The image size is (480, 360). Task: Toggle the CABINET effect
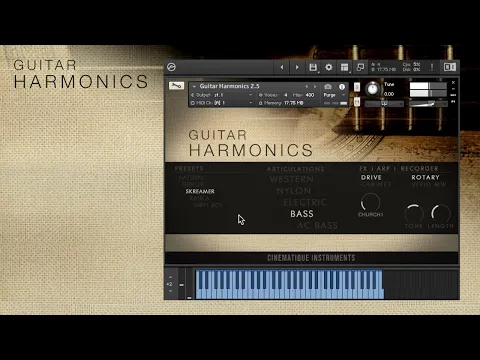[x=376, y=184]
